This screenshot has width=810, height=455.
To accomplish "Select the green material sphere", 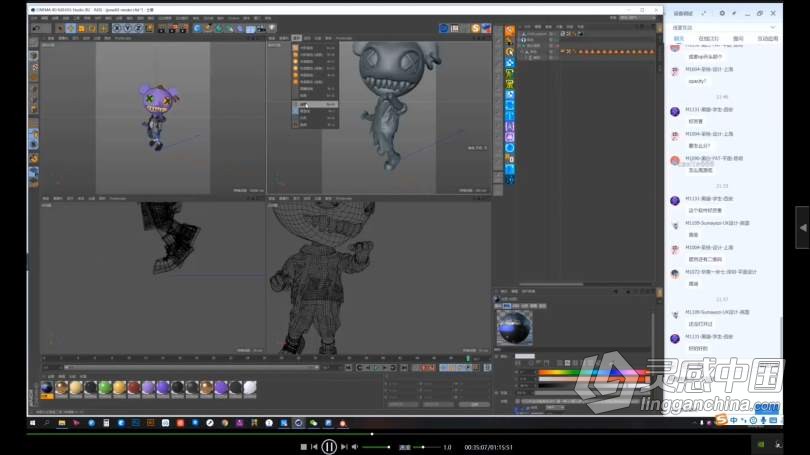I will click(x=105, y=388).
